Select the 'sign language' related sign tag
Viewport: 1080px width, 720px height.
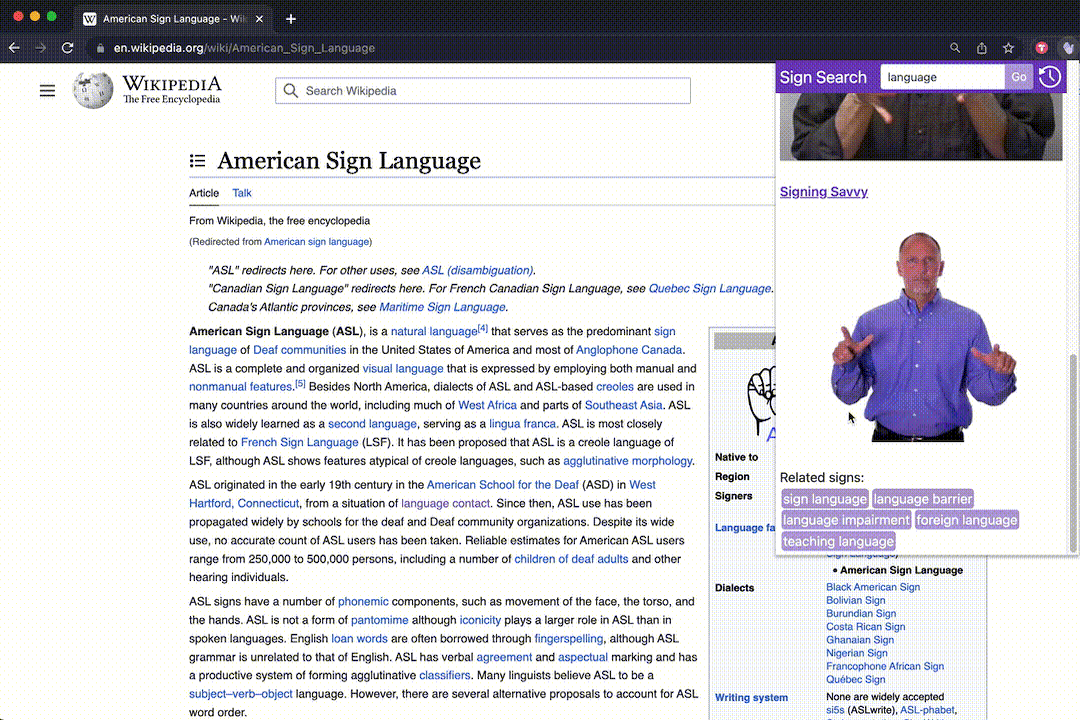(824, 499)
